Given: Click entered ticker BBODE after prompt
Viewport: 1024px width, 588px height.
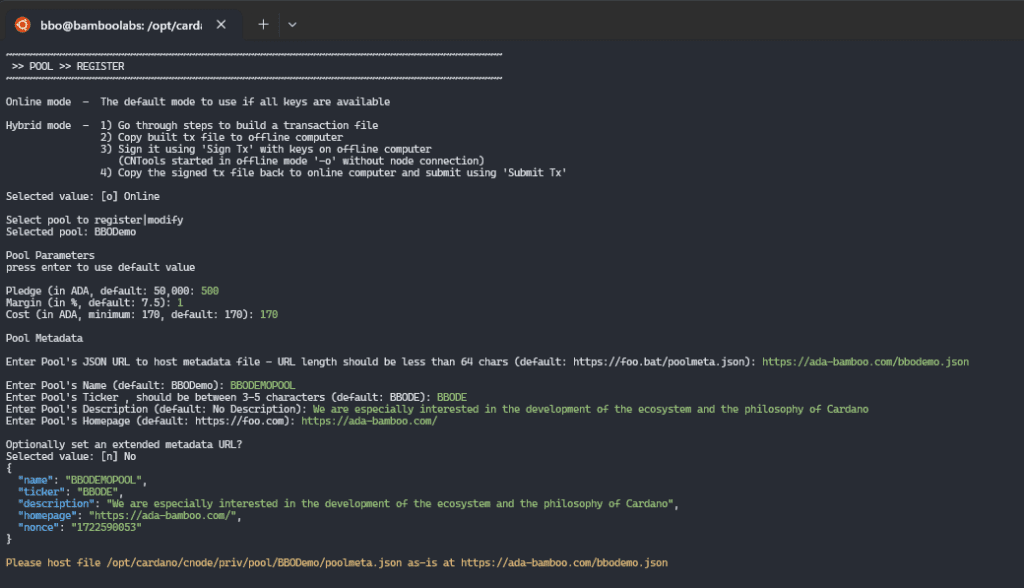Looking at the screenshot, I should click(452, 397).
